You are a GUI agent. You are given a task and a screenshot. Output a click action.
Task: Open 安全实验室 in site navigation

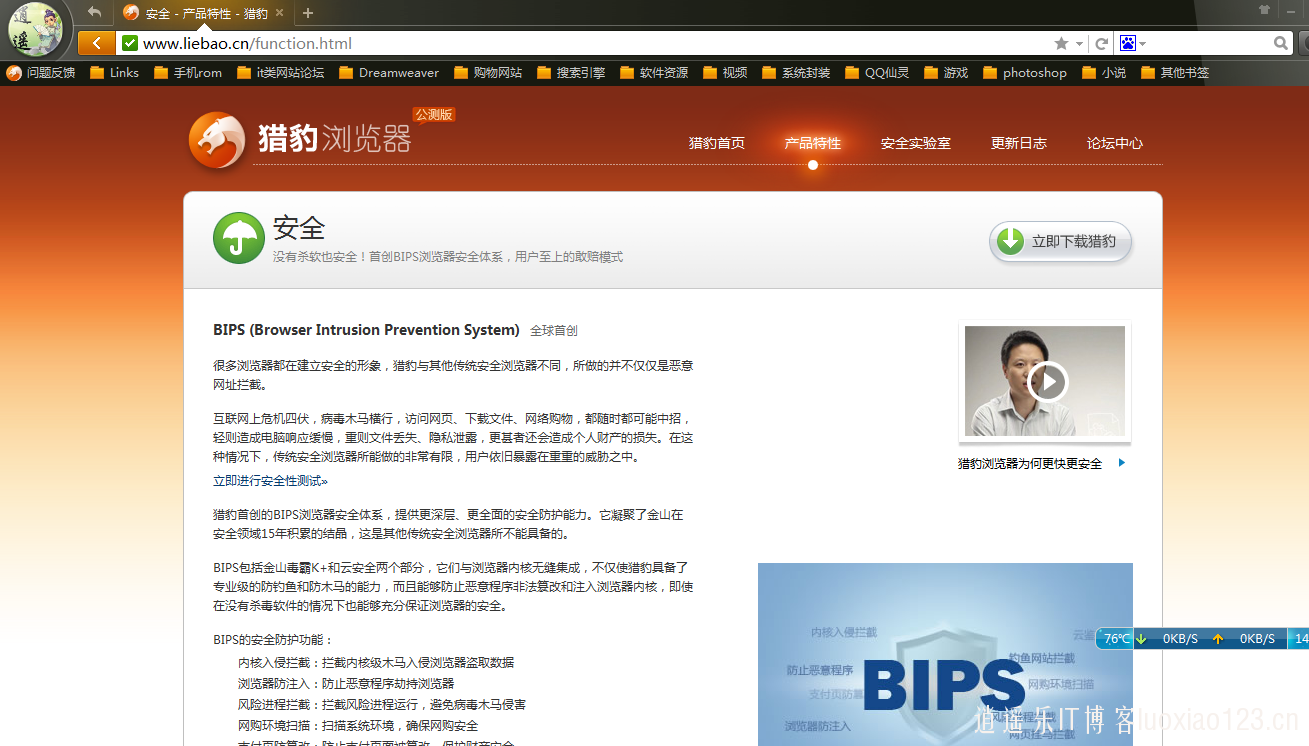916,143
